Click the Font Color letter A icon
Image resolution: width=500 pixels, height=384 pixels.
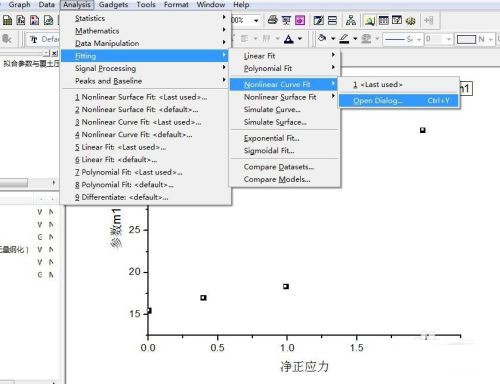[x=289, y=39]
